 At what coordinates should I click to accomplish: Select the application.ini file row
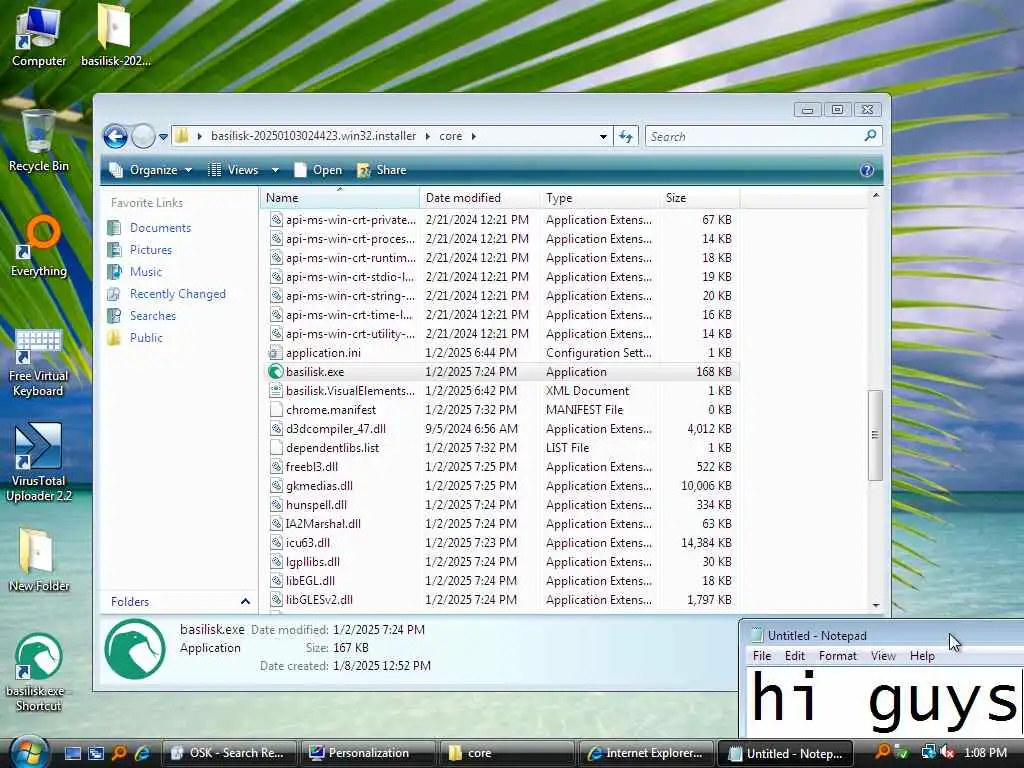(x=500, y=353)
